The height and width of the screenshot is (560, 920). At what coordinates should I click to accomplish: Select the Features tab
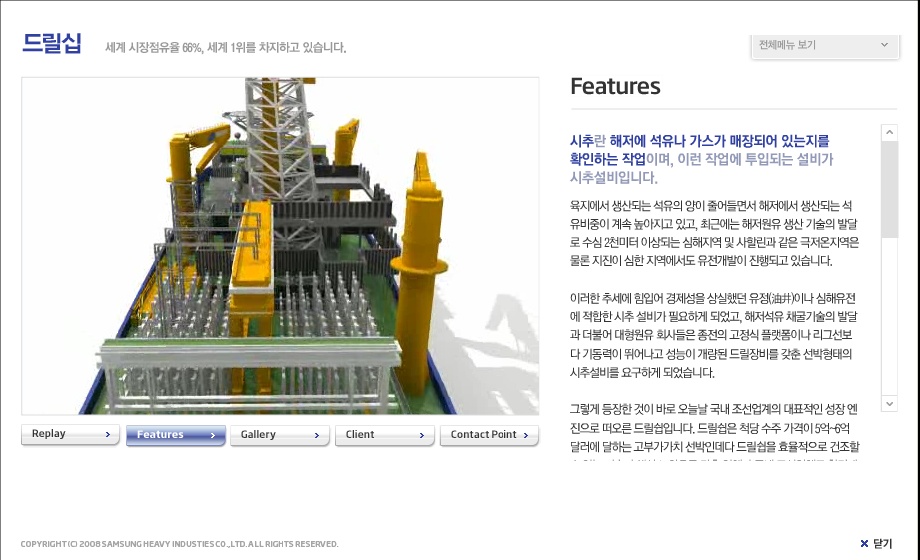pyautogui.click(x=175, y=435)
